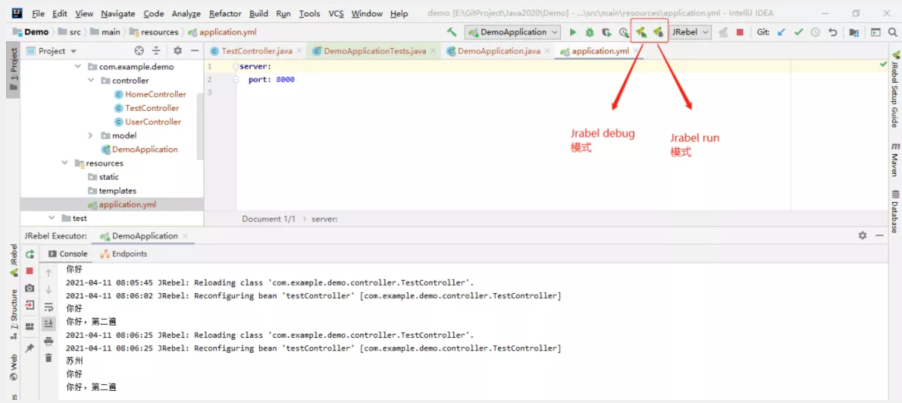
Task: Click the camera Dump Threads icon
Action: point(30,288)
